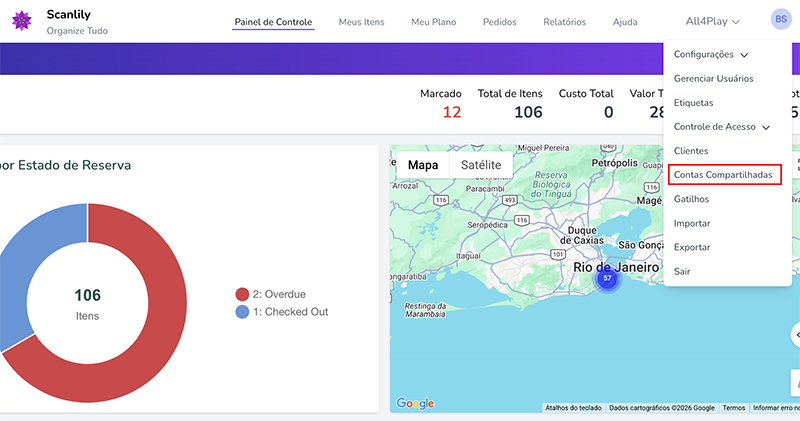Open the Meus Itens tab
The height and width of the screenshot is (421, 800).
361,22
